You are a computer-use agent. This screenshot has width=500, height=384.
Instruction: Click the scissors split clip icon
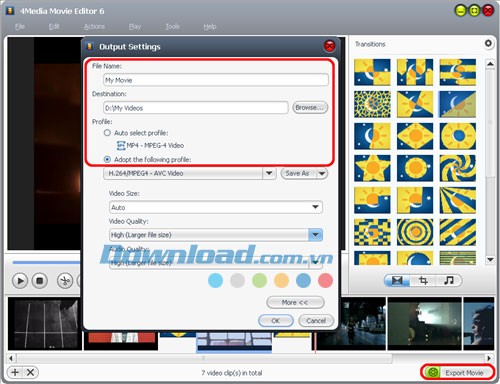[x=65, y=281]
